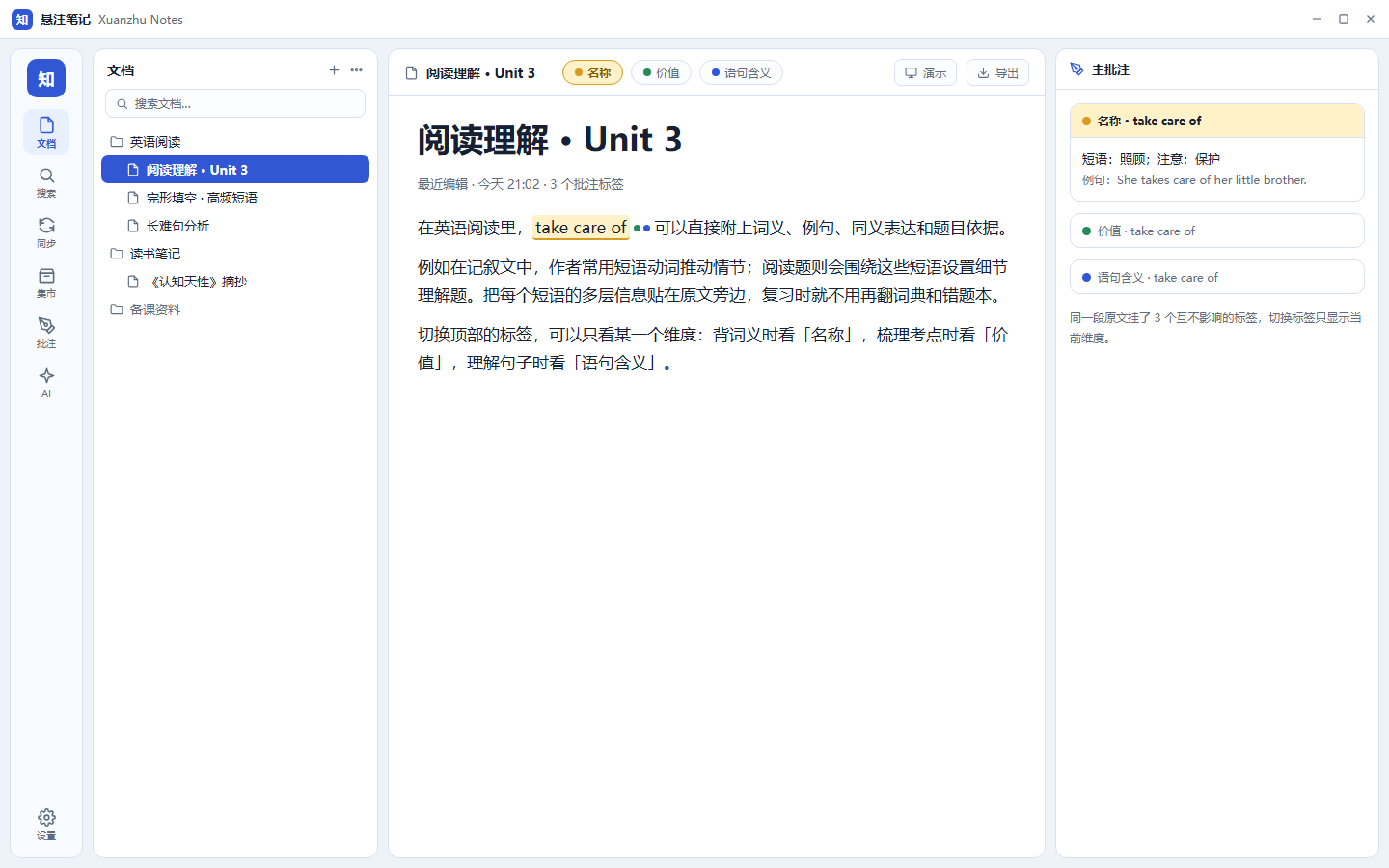The height and width of the screenshot is (868, 1389).
Task: Click the 搜索文档 search field
Action: (235, 103)
